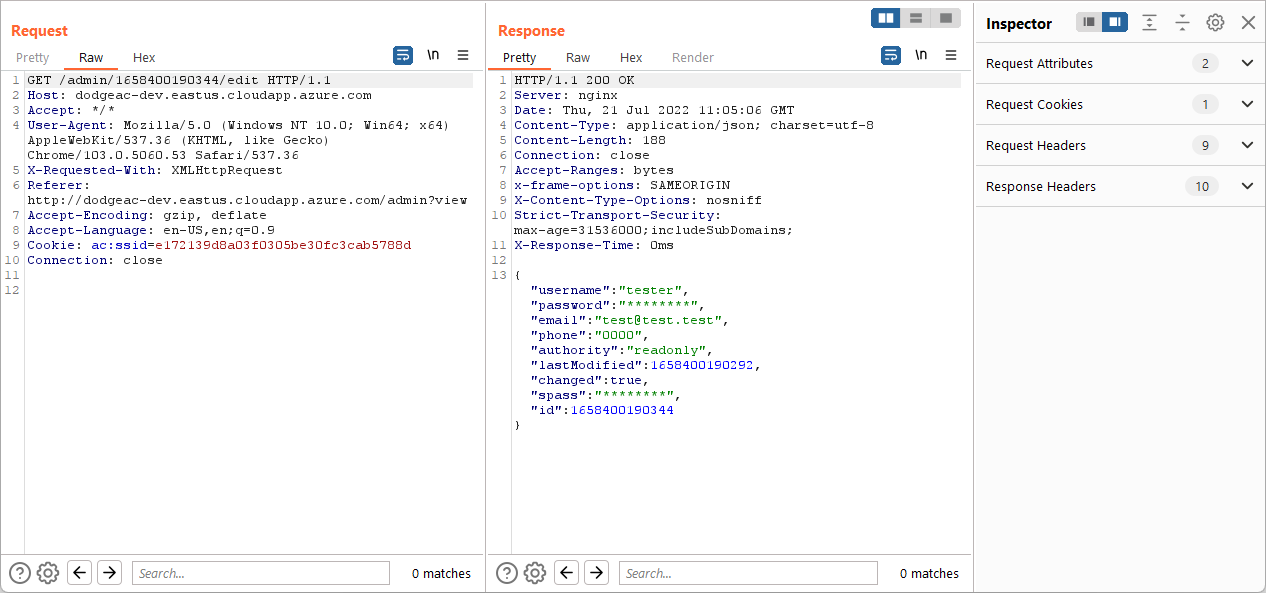Collapse all Inspector sections
Screen dimensions: 1266x593
coord(1182,22)
